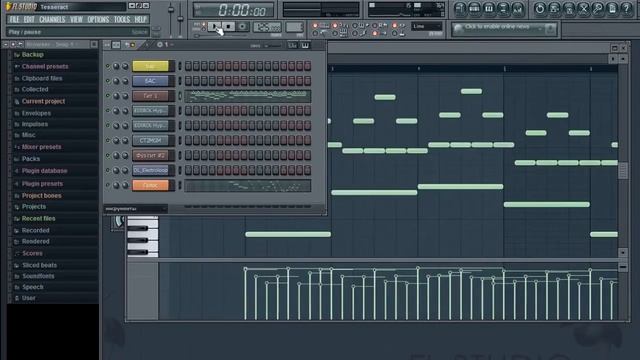Screen dimensions: 640x360
Task: Open the CHANNELS menu
Action: [52, 20]
